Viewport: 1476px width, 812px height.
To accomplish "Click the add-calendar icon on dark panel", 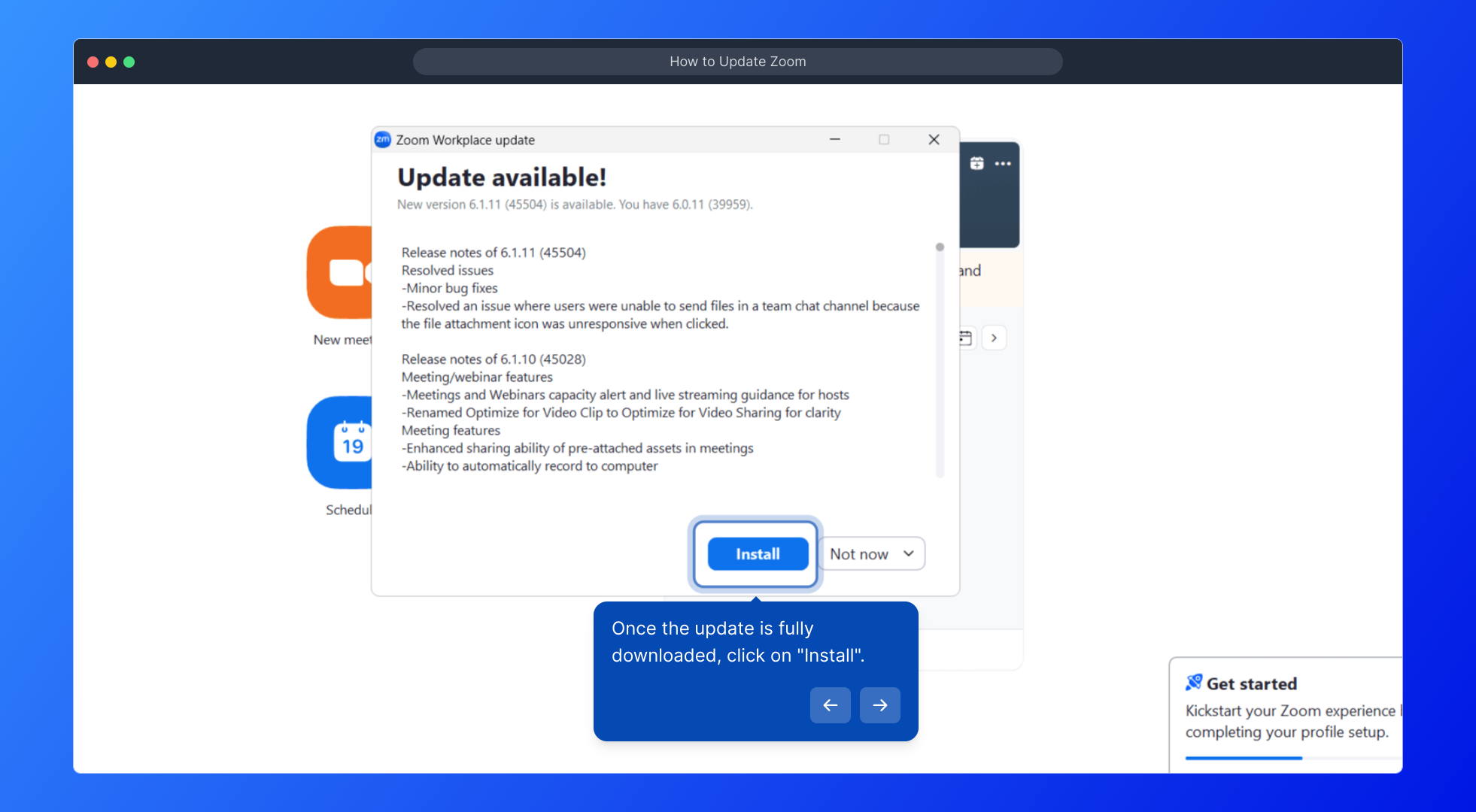I will click(x=976, y=163).
